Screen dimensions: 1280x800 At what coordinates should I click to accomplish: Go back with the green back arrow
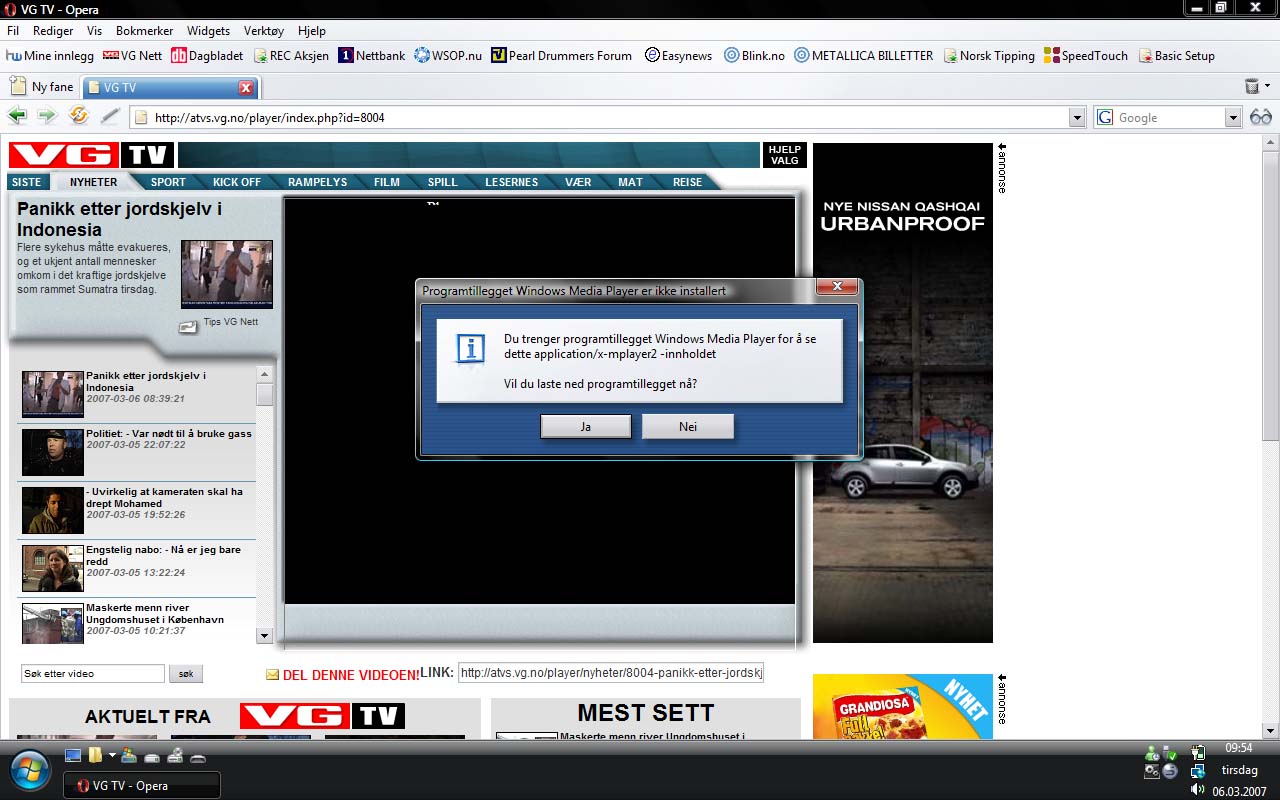[17, 116]
